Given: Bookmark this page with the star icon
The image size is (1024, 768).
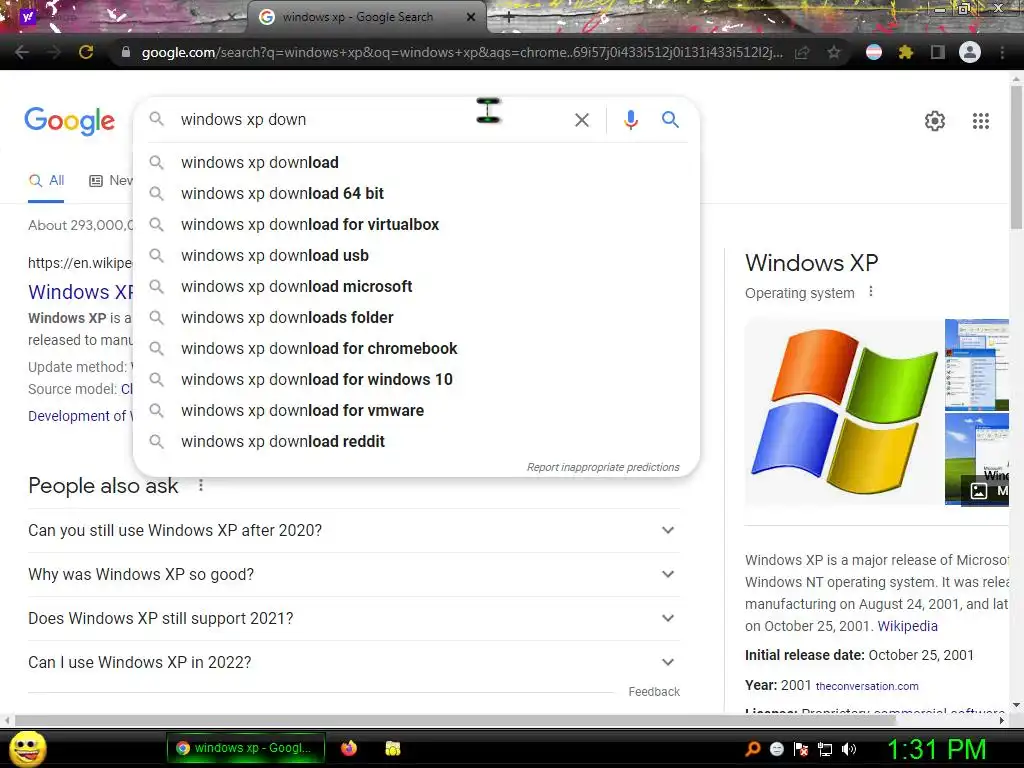Looking at the screenshot, I should click(x=834, y=52).
